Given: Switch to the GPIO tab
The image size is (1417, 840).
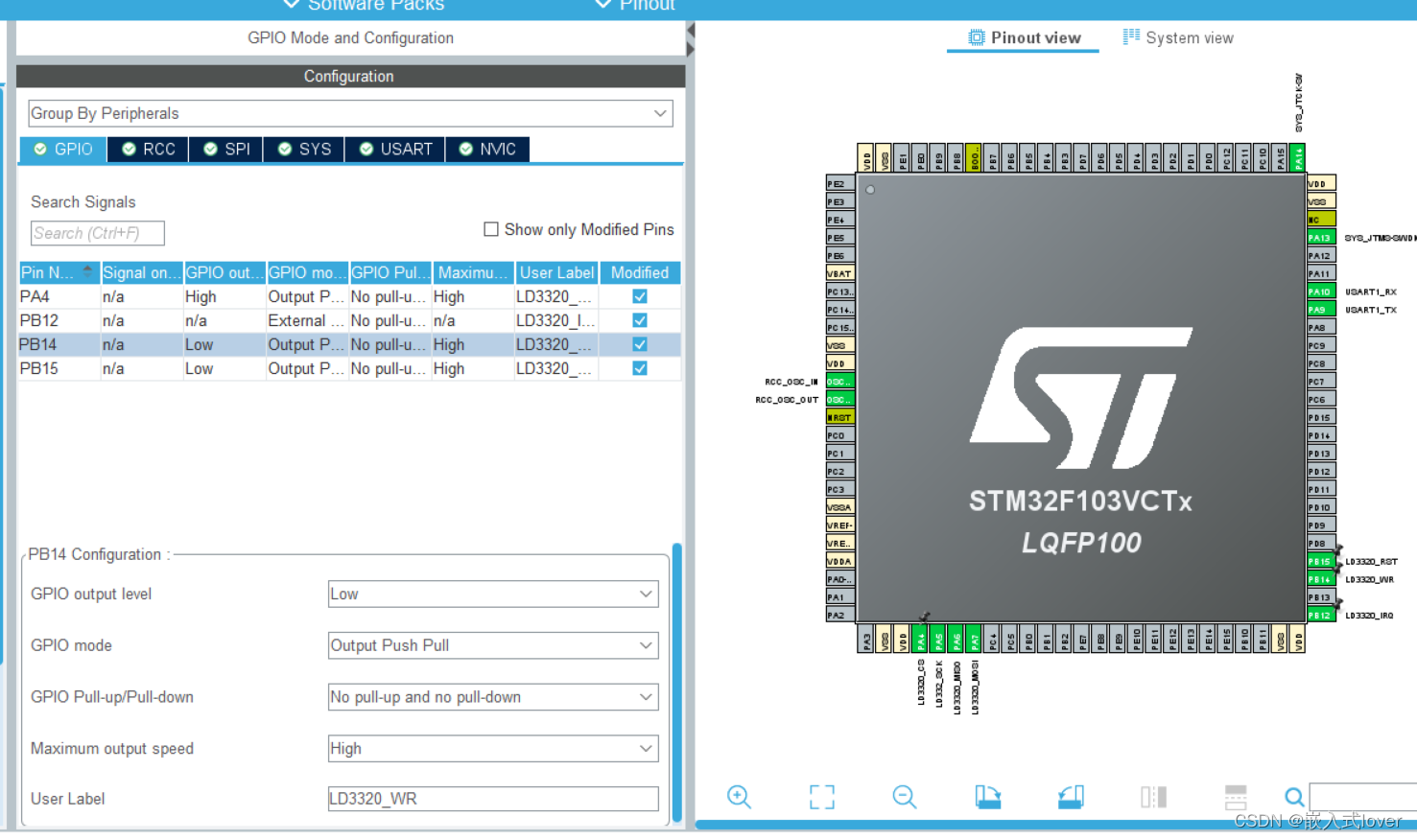Looking at the screenshot, I should pyautogui.click(x=63, y=149).
